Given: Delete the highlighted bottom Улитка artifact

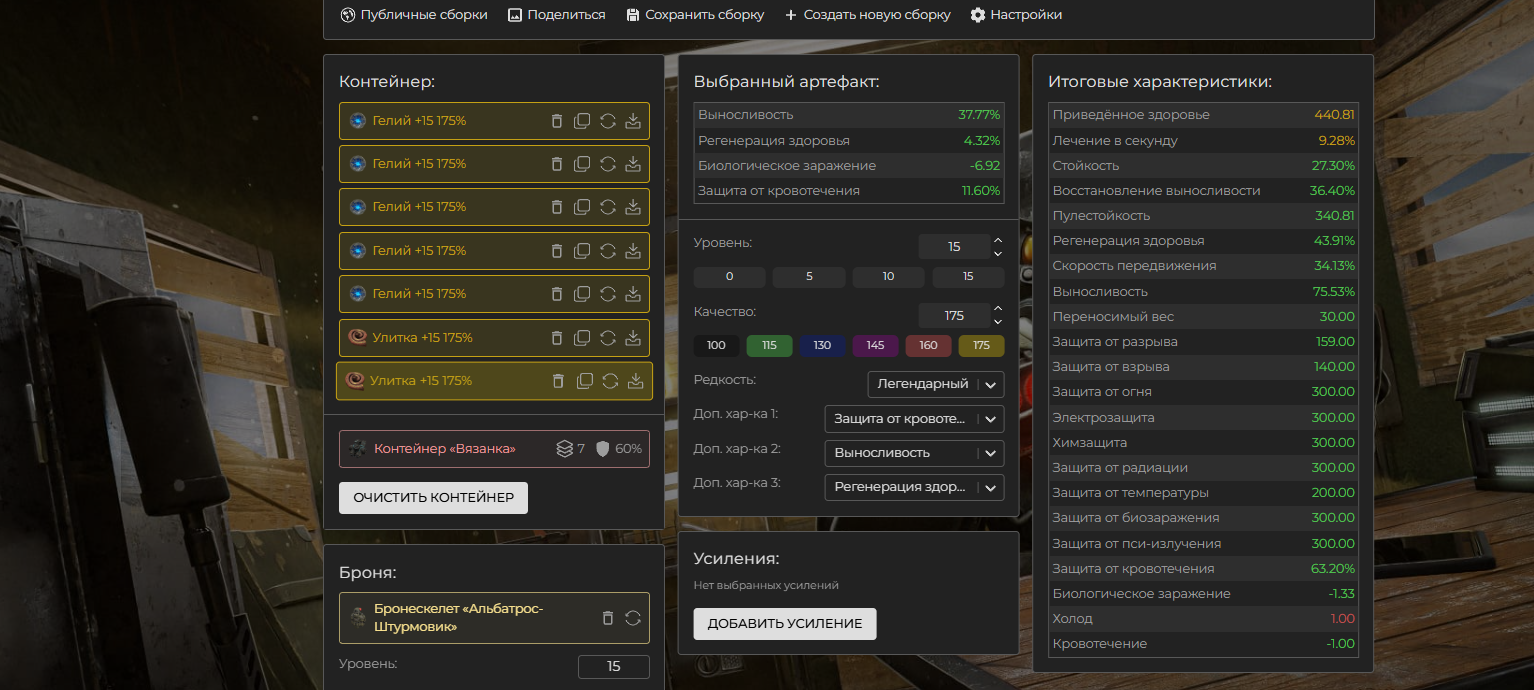Looking at the screenshot, I should coord(559,381).
